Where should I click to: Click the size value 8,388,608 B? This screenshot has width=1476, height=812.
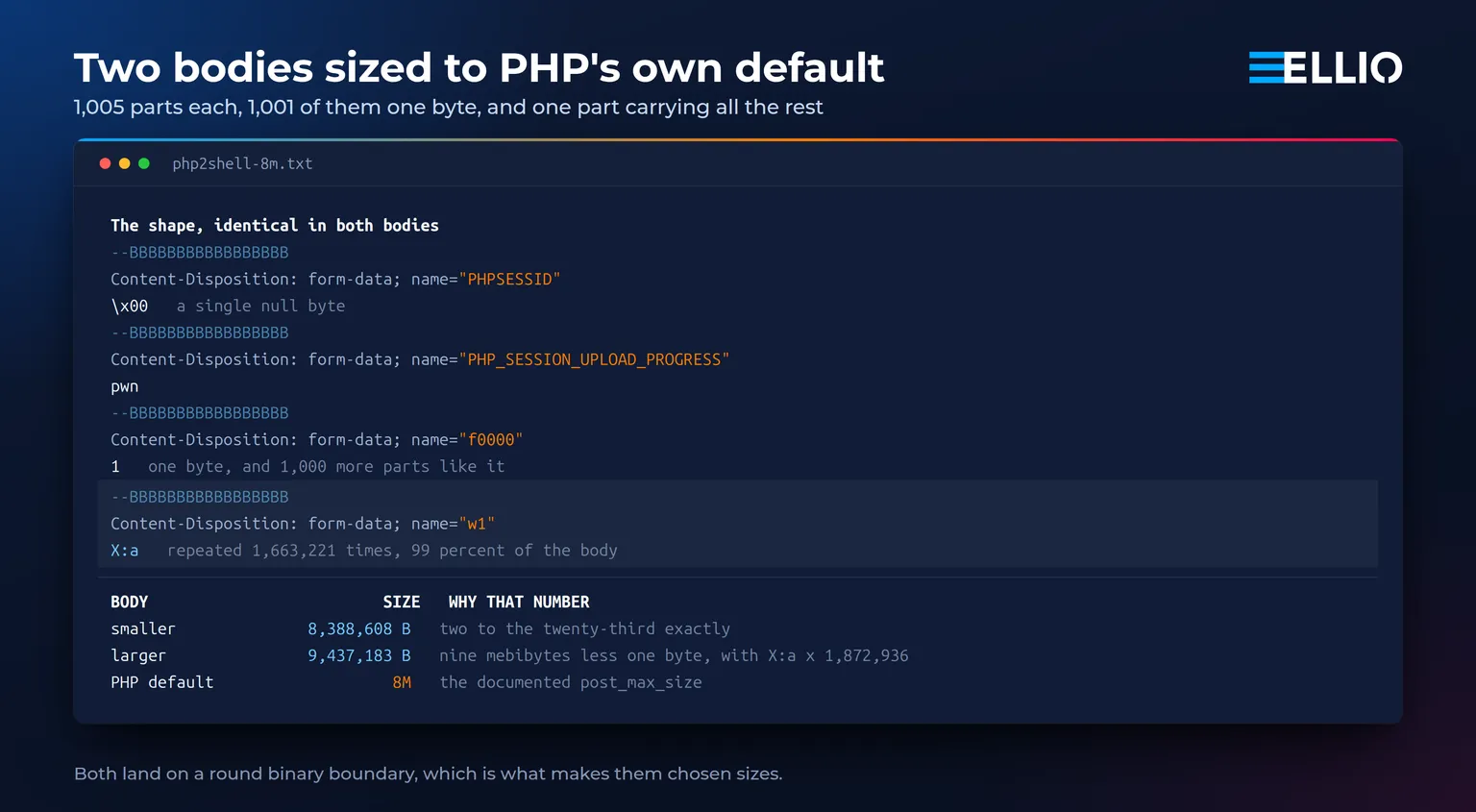[359, 628]
